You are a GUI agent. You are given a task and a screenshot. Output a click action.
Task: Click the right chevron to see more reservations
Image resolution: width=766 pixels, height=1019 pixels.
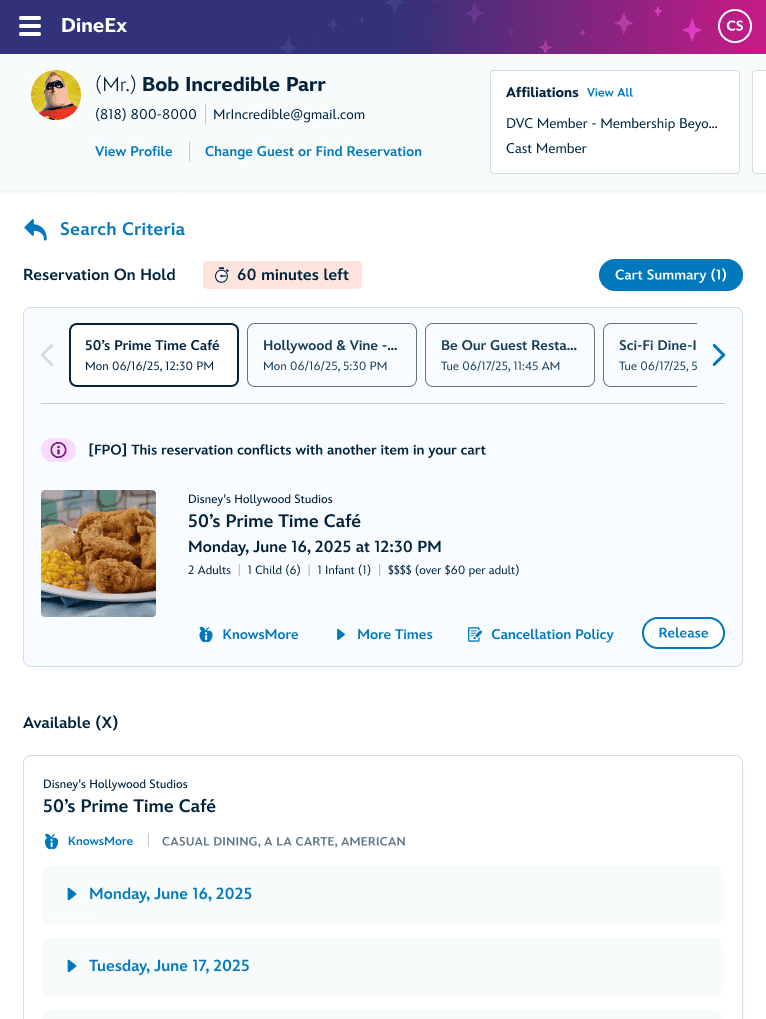718,355
